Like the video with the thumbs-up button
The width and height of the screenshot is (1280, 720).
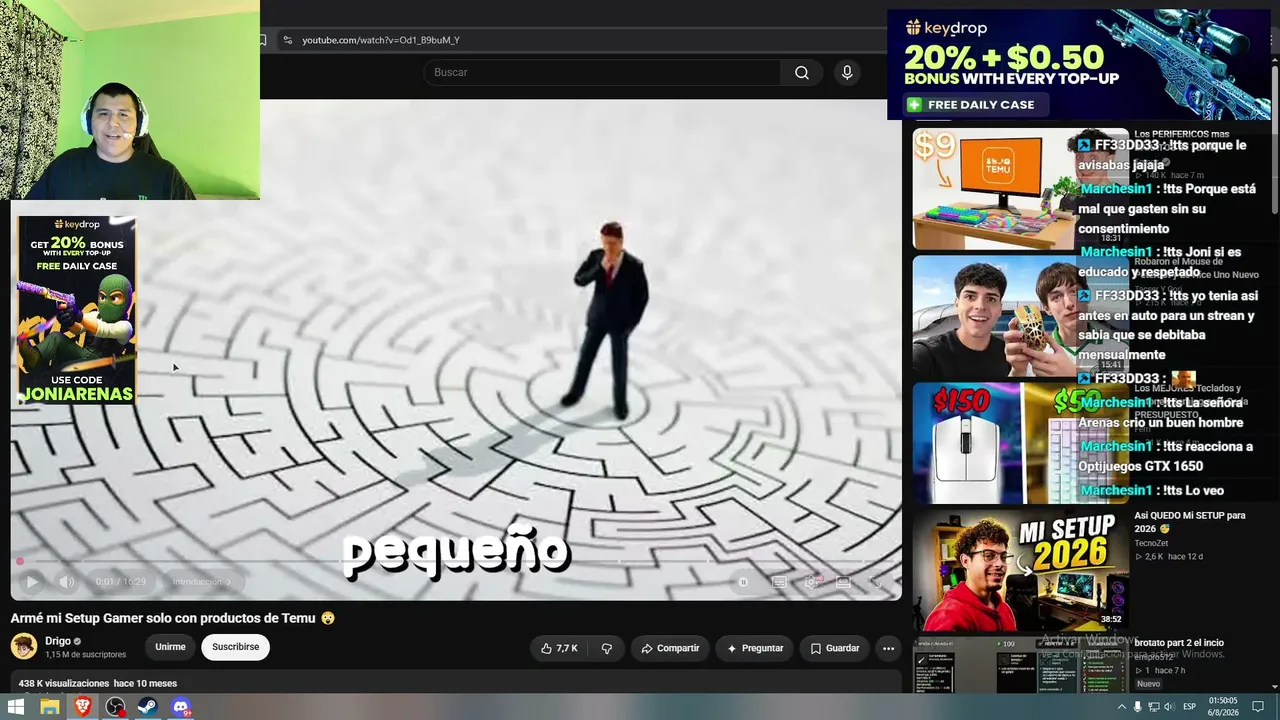click(x=559, y=648)
